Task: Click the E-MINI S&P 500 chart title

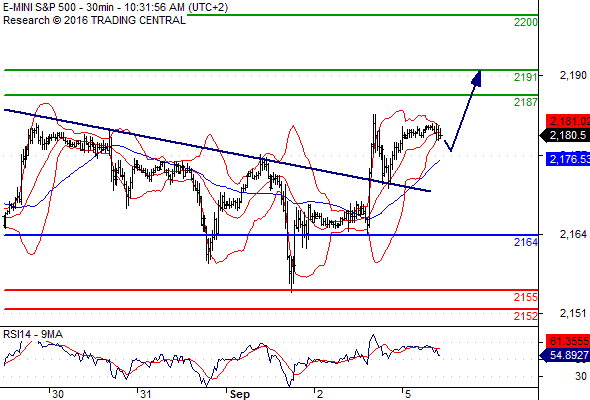Action: click(115, 7)
